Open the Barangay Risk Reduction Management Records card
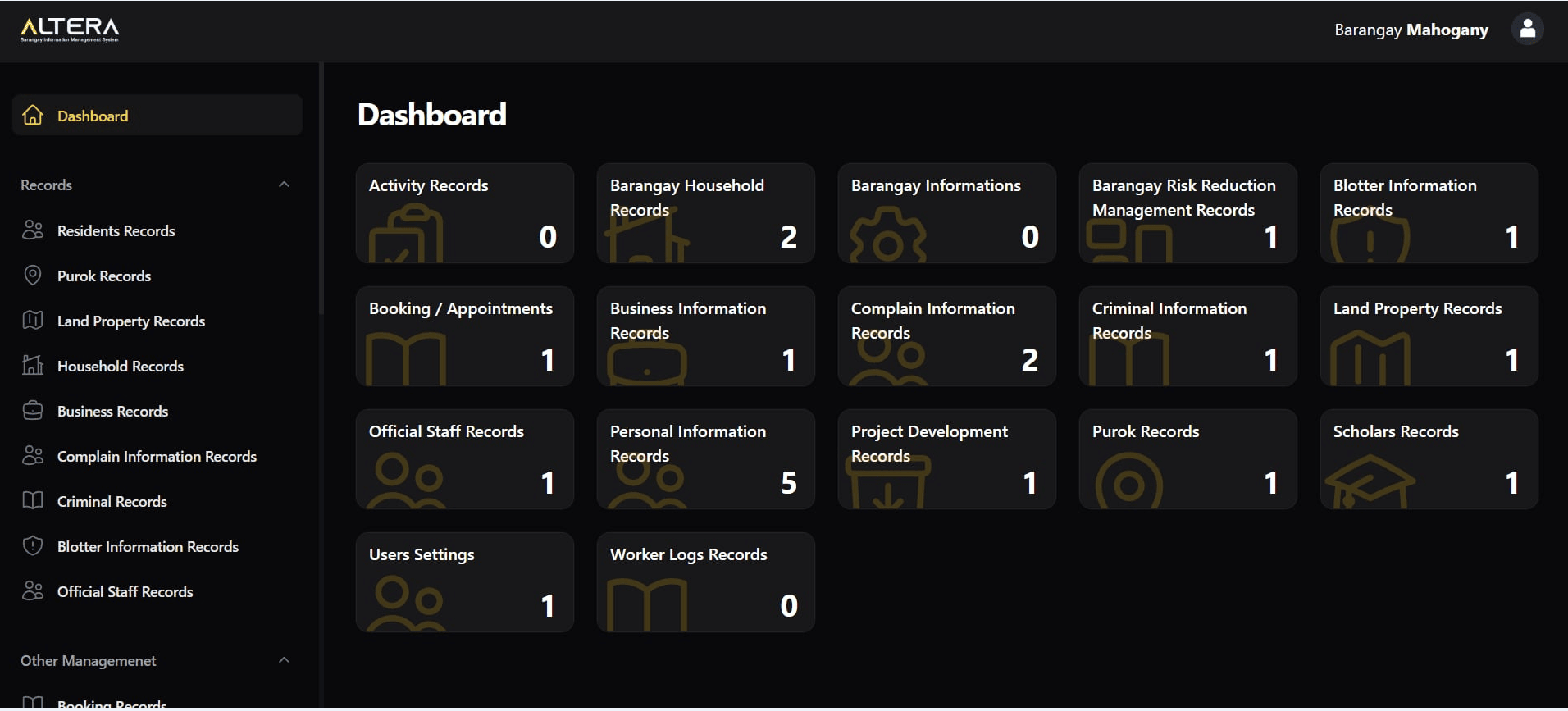 tap(1188, 213)
